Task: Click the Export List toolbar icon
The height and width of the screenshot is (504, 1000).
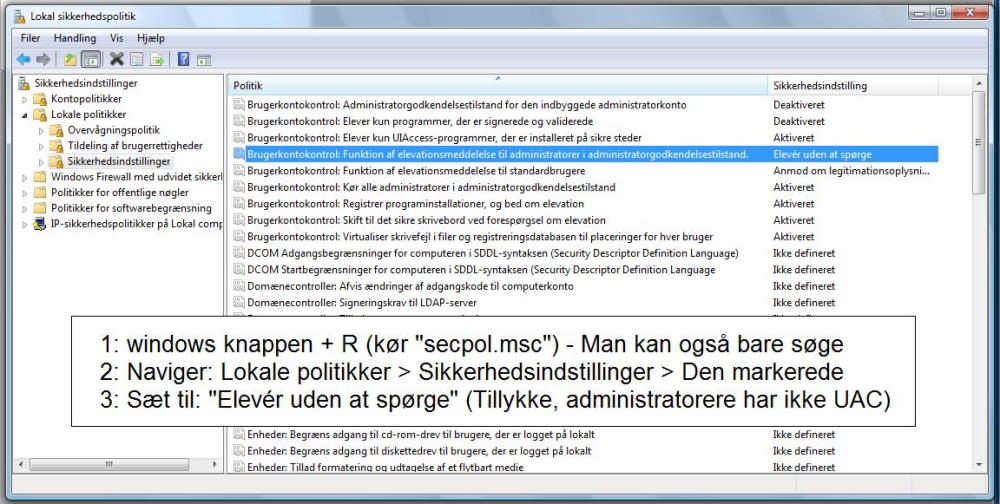Action: [x=157, y=60]
